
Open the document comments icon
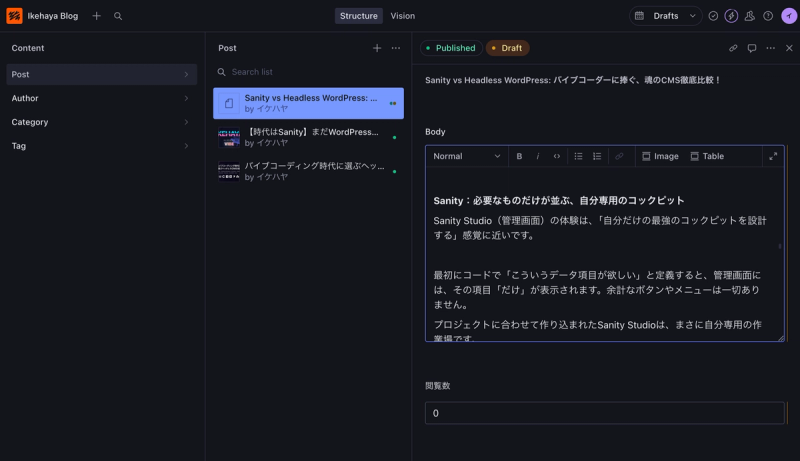click(x=752, y=48)
